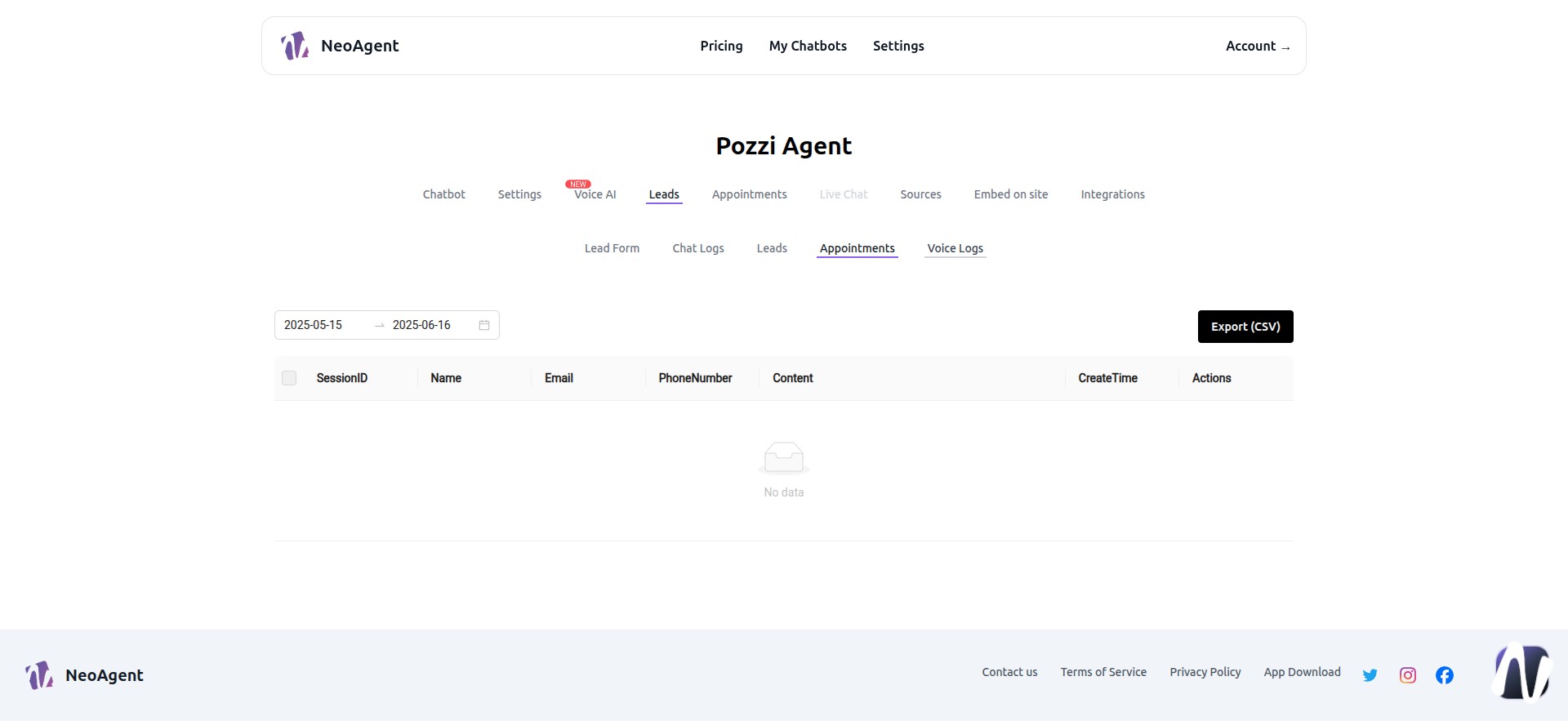This screenshot has width=1568, height=721.
Task: Select the Appointments sub-tab
Action: (x=857, y=248)
